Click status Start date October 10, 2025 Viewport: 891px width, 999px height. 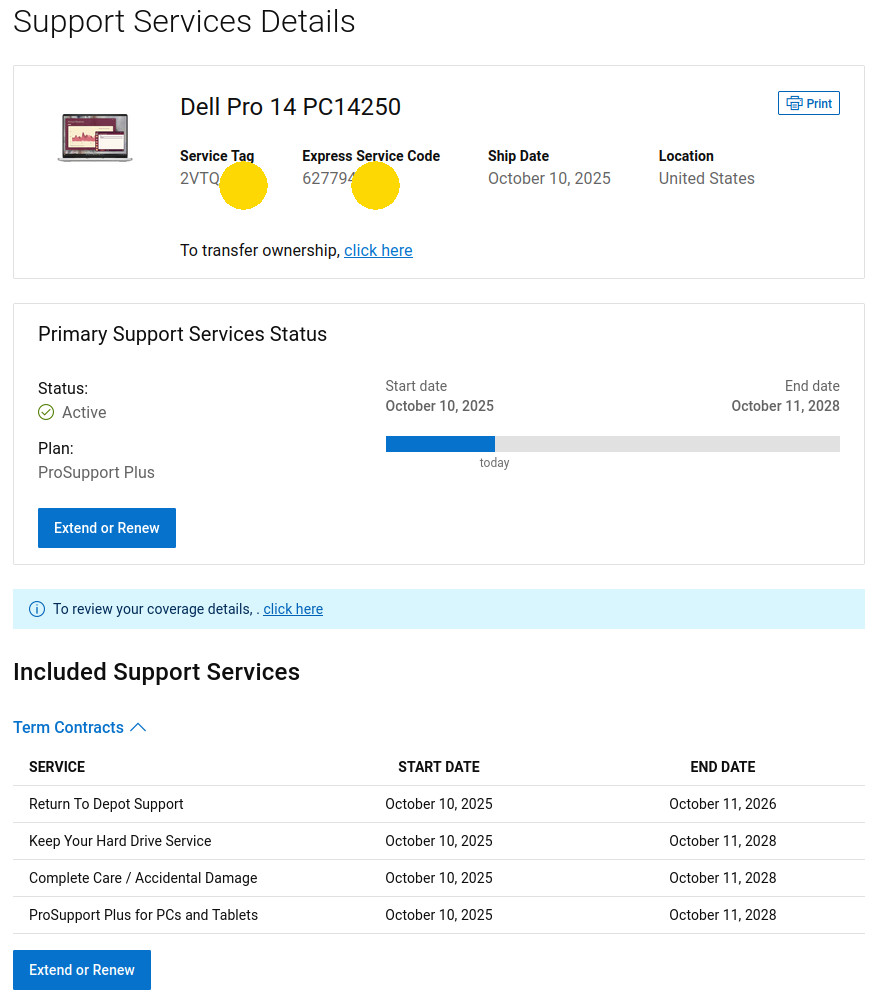439,406
